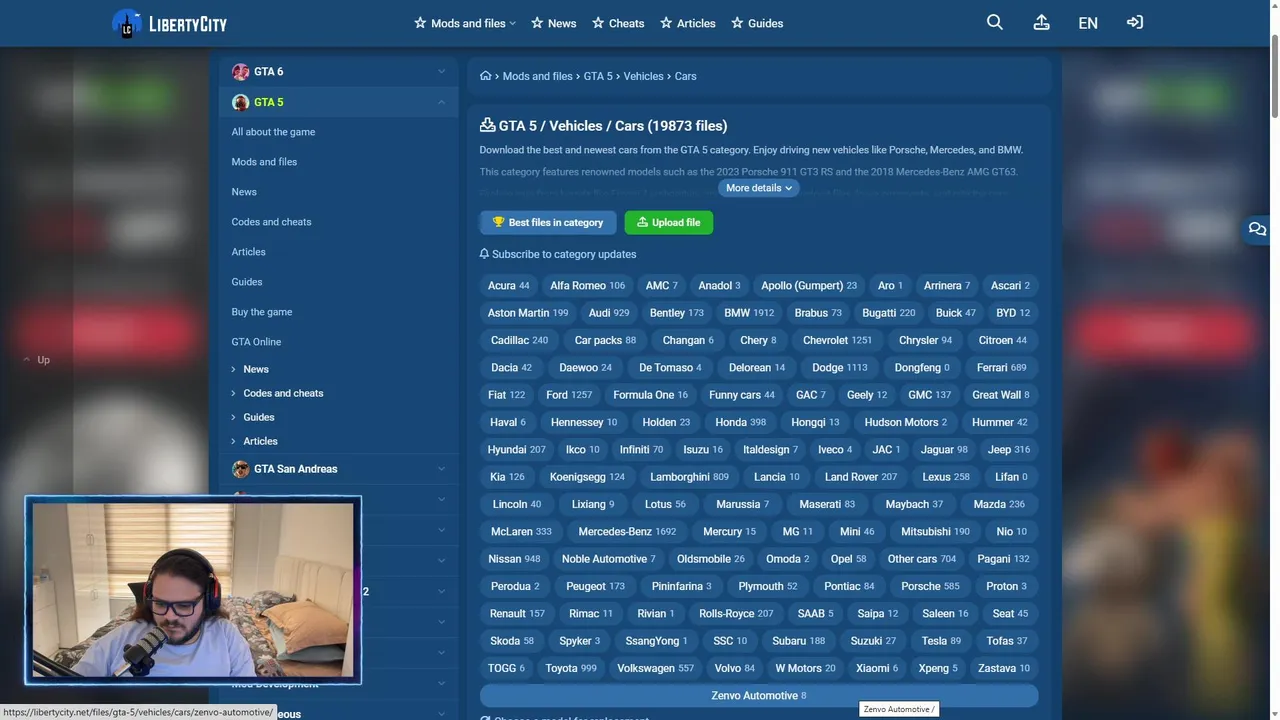This screenshot has width=1280, height=720.
Task: Click the LibertyCity logo
Action: point(170,24)
